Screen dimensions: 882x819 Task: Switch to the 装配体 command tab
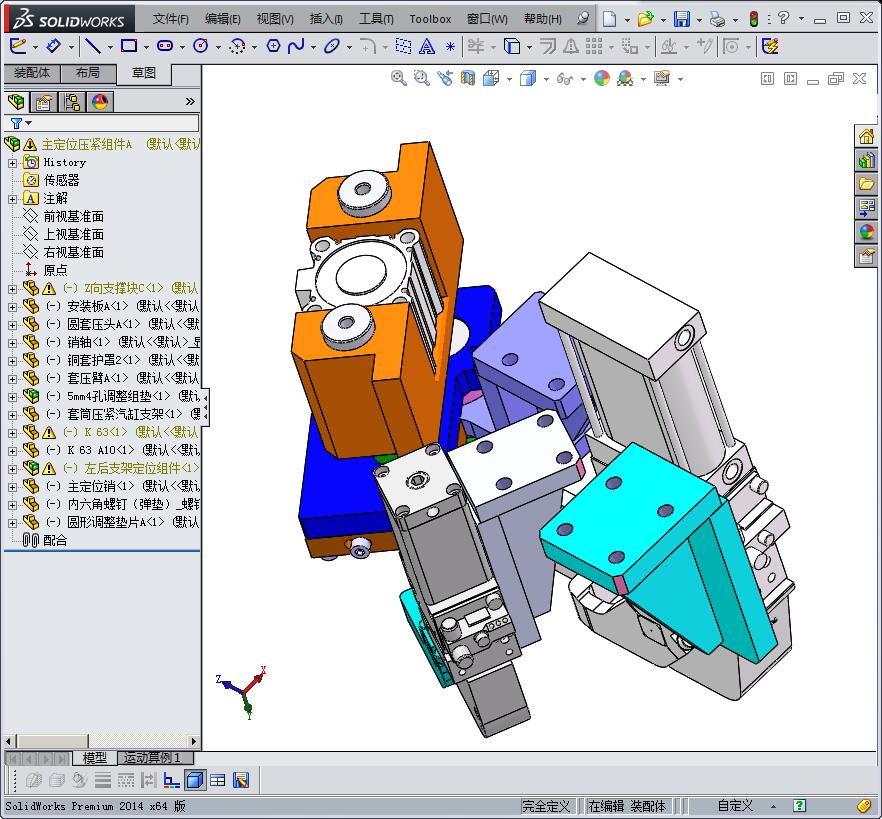point(32,73)
